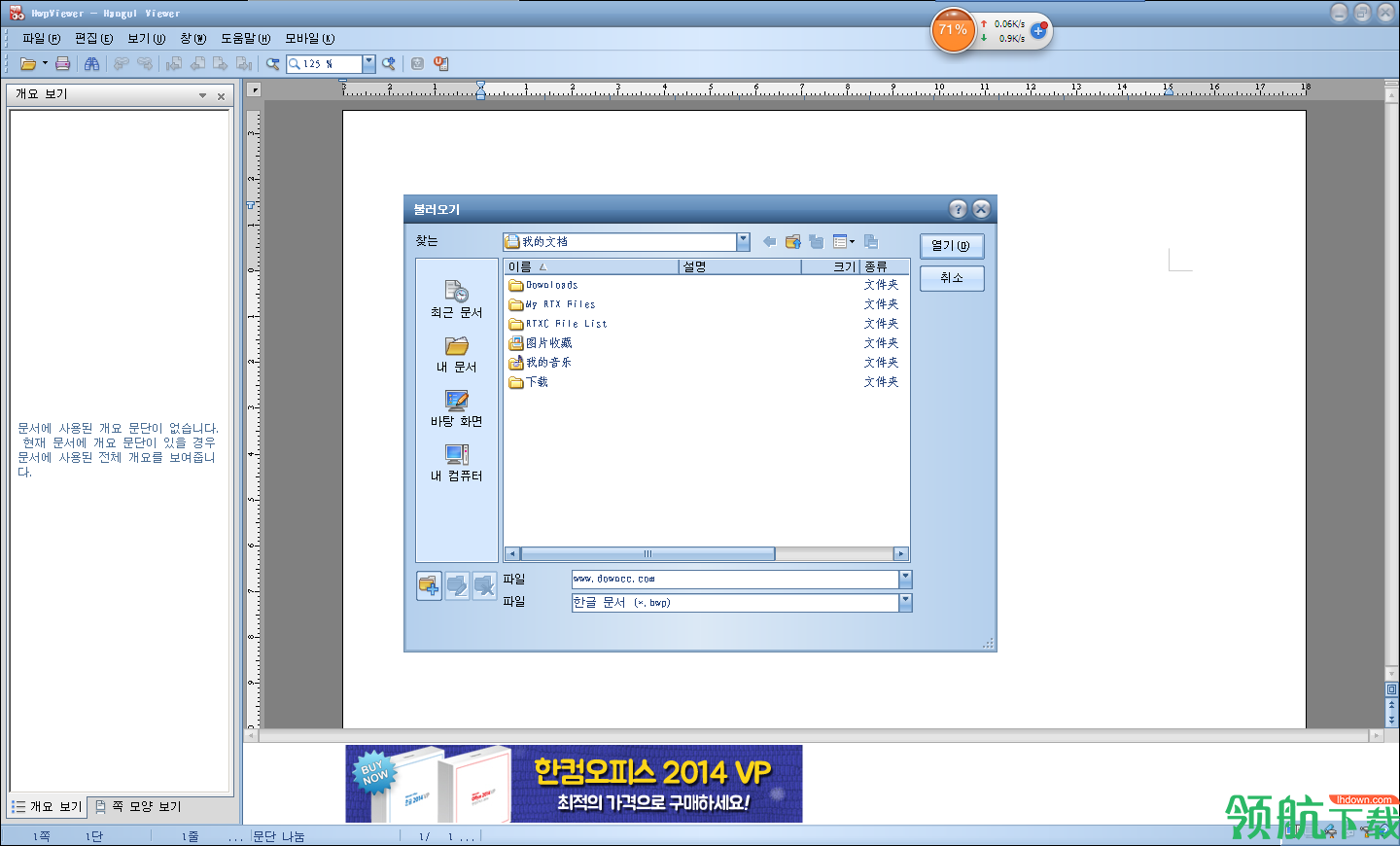
Task: Switch to the 쪽 모양 보기 tab
Action: [138, 807]
